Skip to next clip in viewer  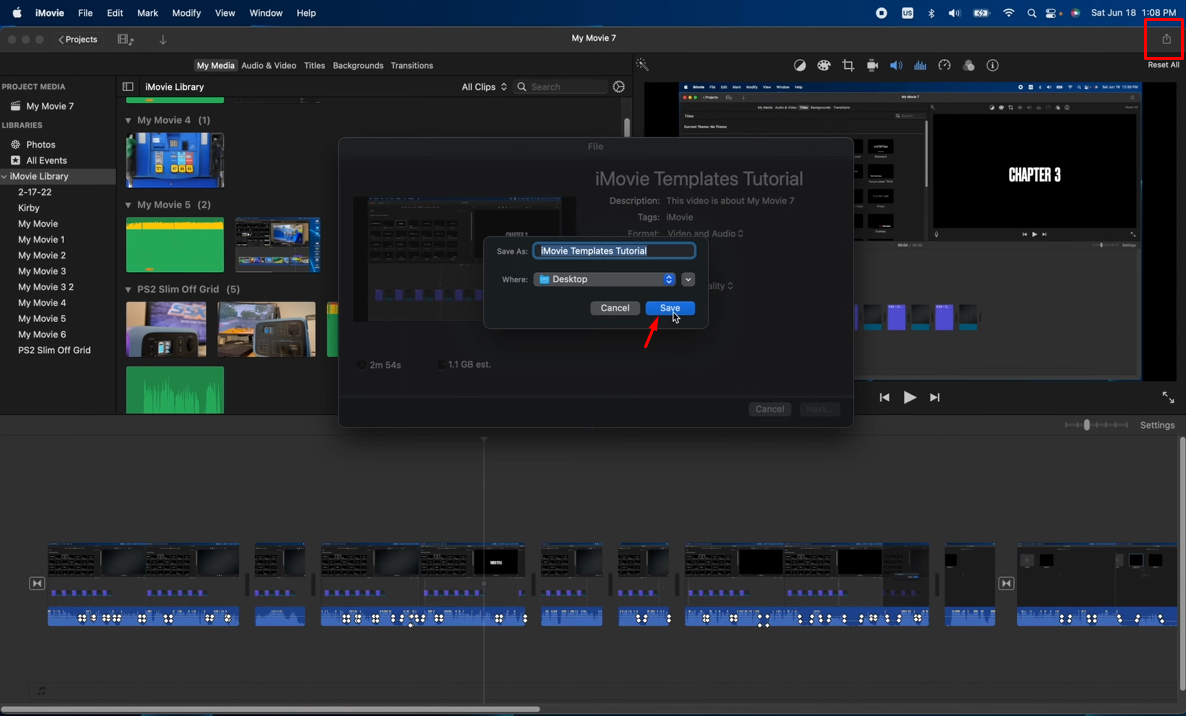[x=935, y=397]
